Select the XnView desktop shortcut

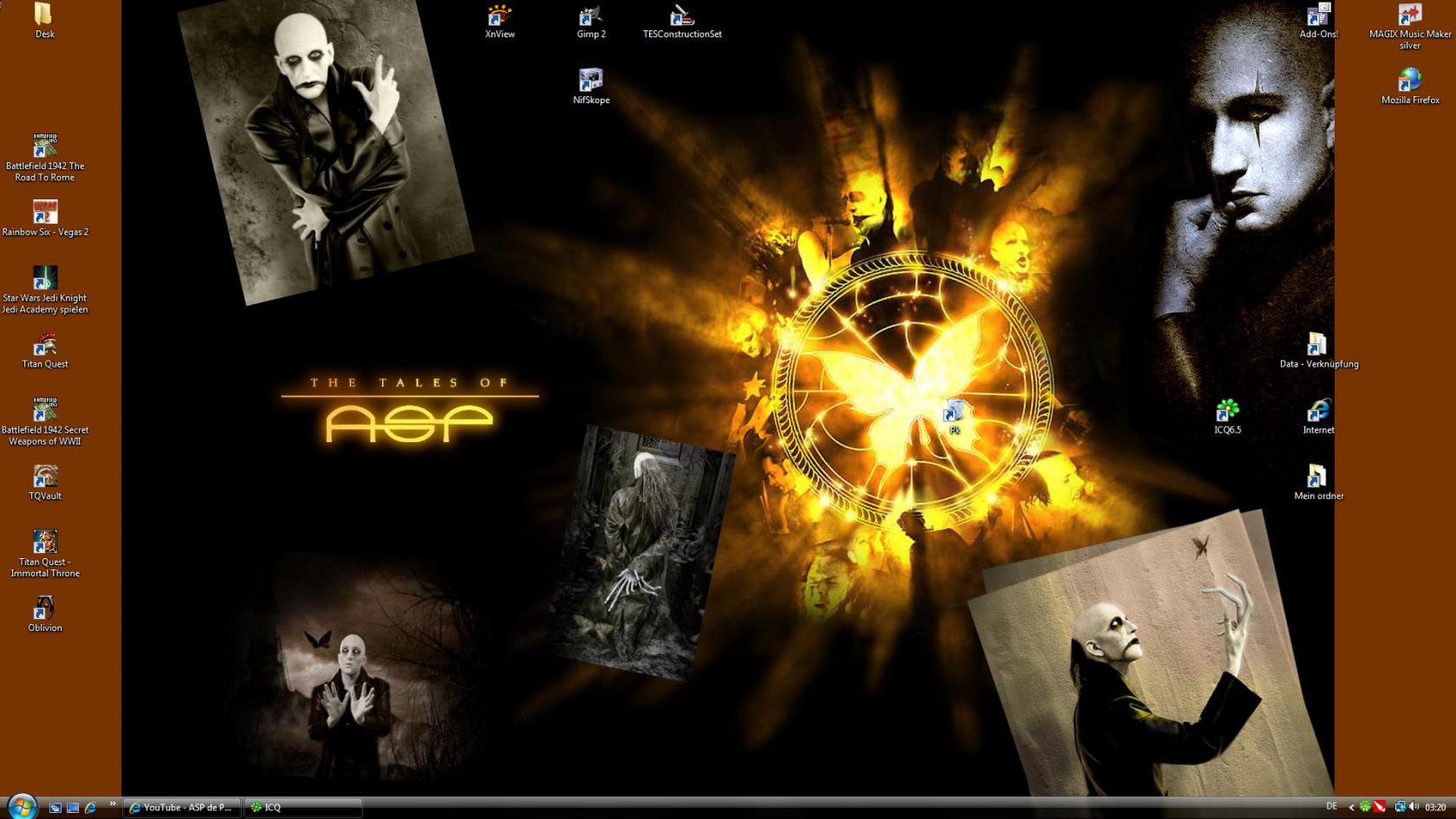(x=499, y=19)
